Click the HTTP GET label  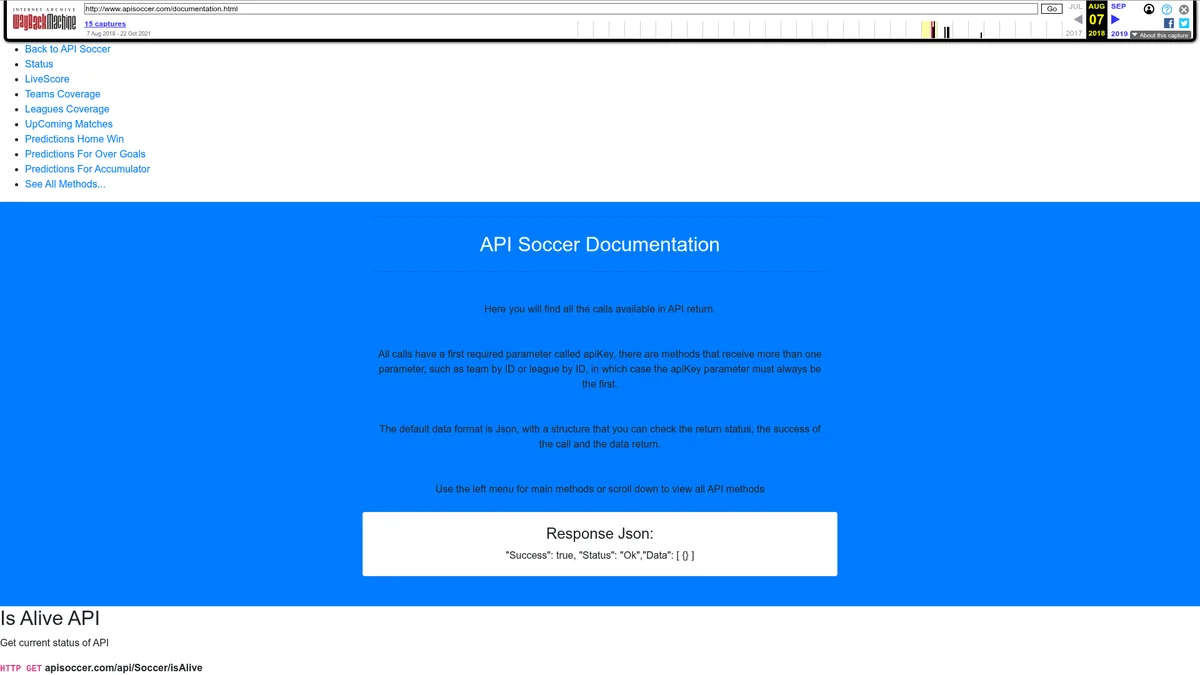[x=21, y=668]
